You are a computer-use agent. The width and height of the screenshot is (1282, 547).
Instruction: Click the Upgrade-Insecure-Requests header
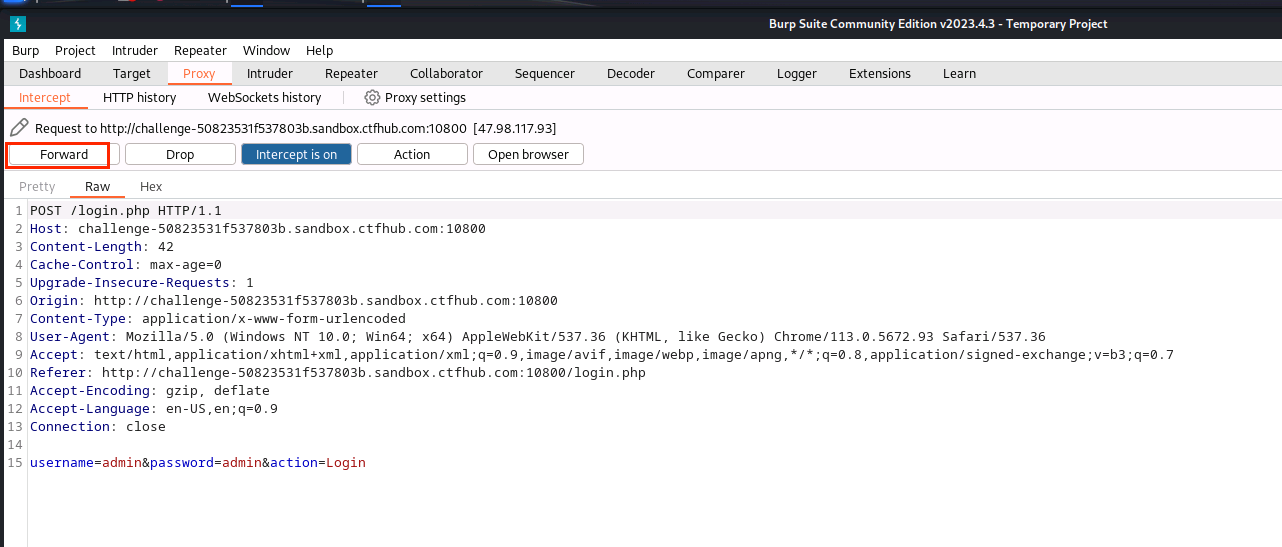(x=142, y=282)
